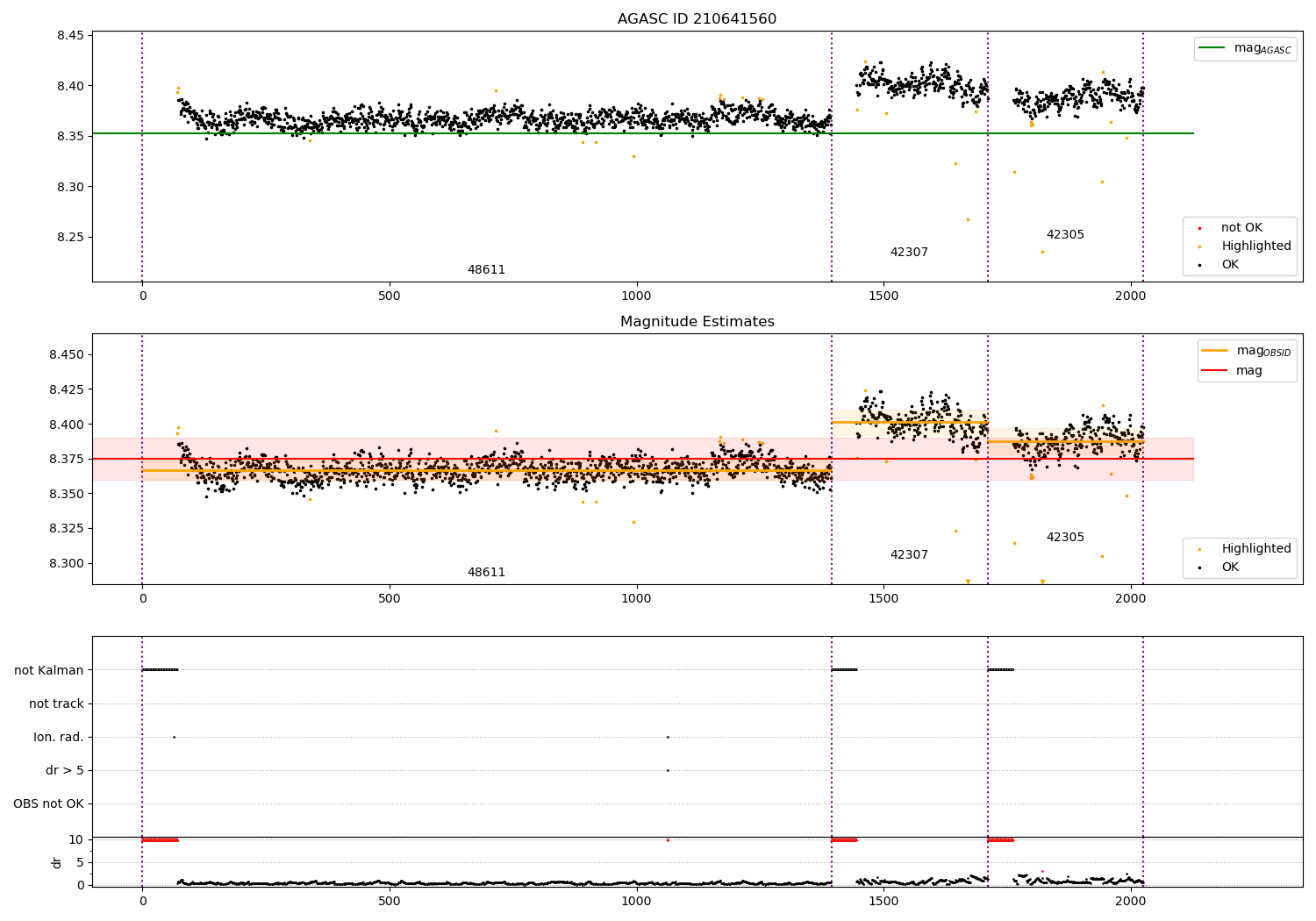
Task: Click the 'OBS not OK' row label
Action: point(49,803)
